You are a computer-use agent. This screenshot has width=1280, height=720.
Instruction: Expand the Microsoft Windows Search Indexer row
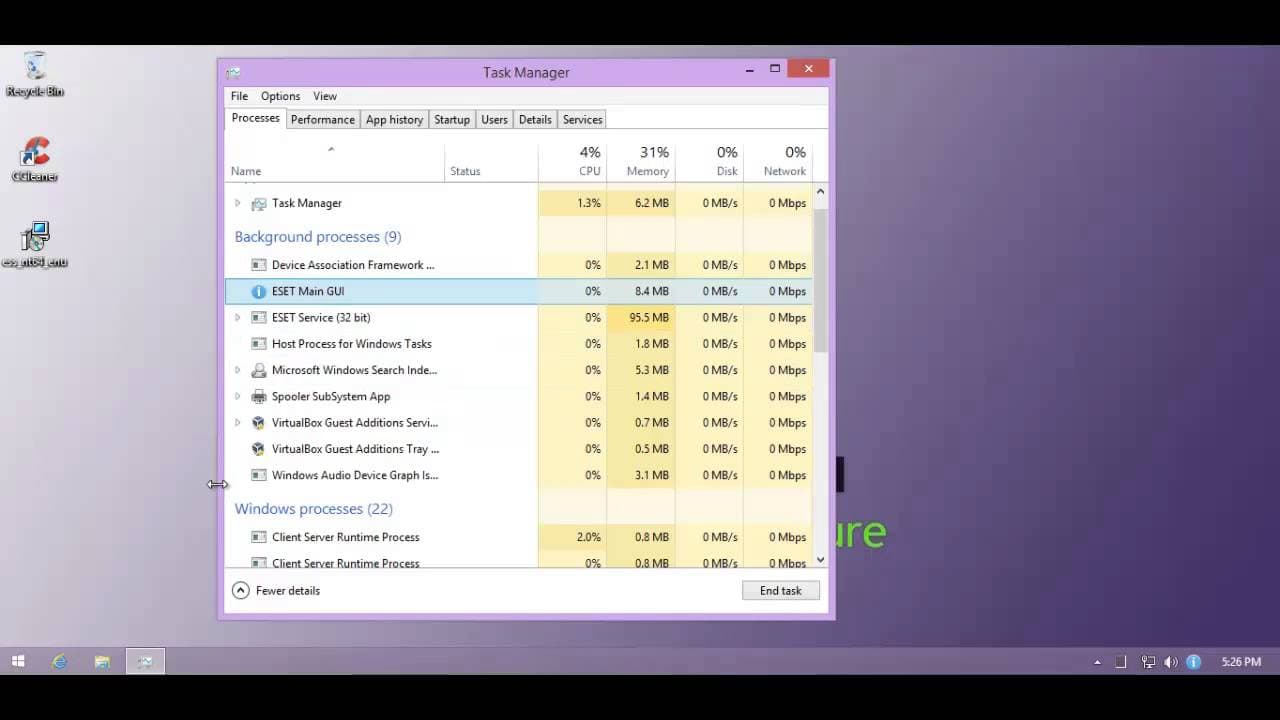coord(237,370)
